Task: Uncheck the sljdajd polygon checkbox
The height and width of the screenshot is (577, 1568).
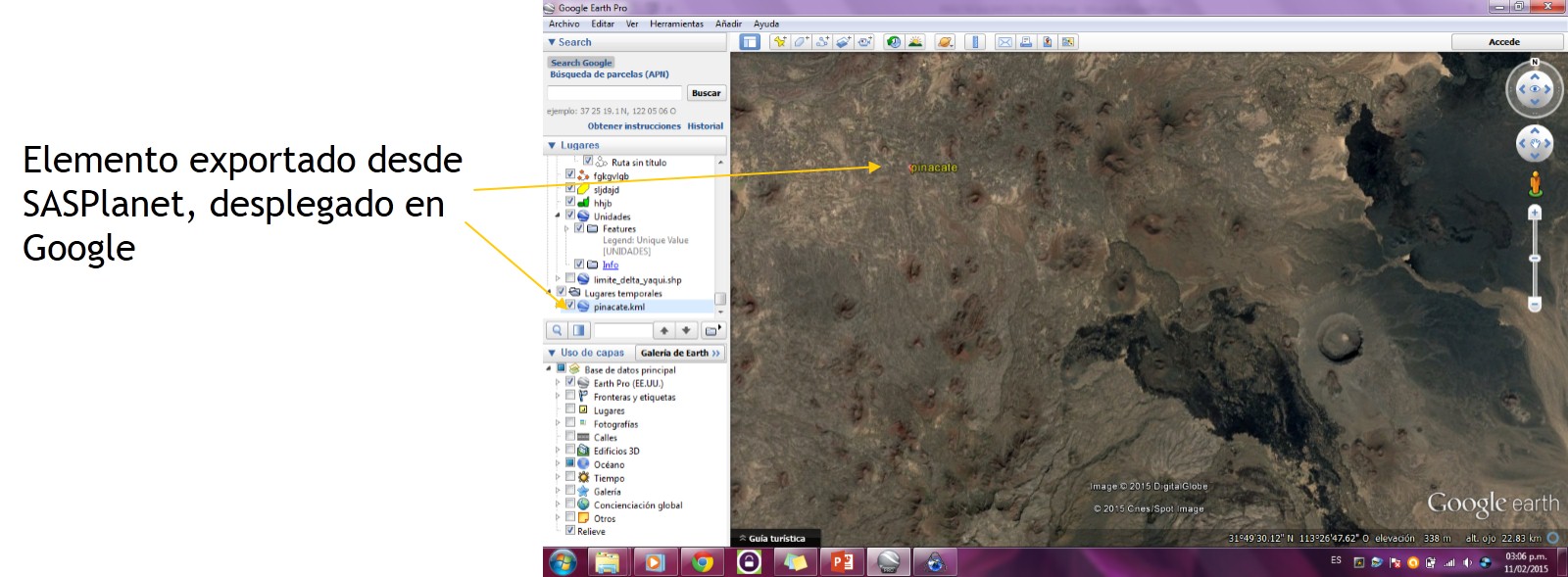Action: 570,188
